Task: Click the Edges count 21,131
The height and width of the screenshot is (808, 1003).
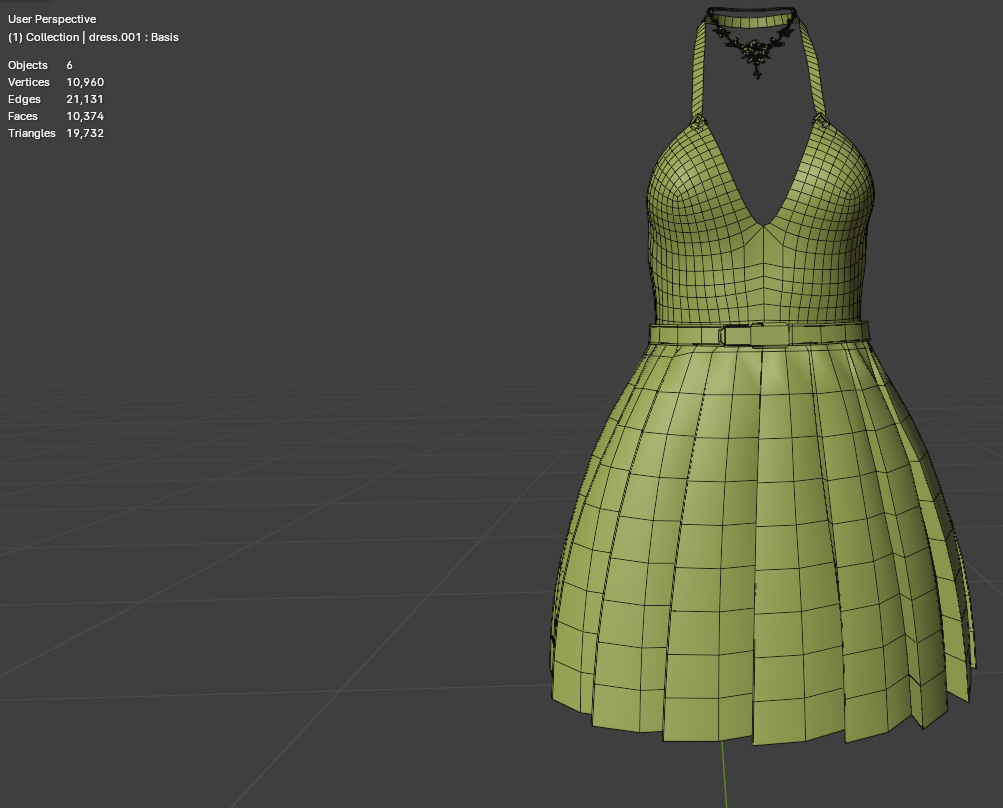Action: [x=84, y=99]
